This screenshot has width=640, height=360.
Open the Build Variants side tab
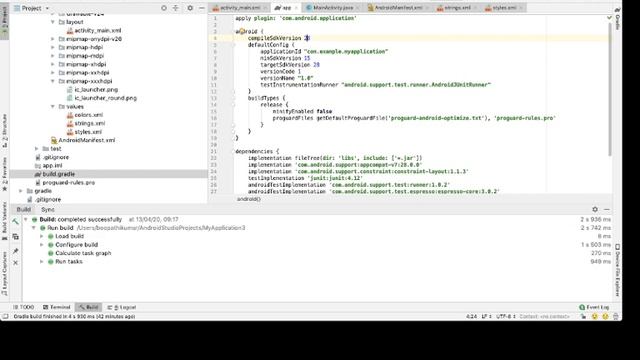coord(4,220)
